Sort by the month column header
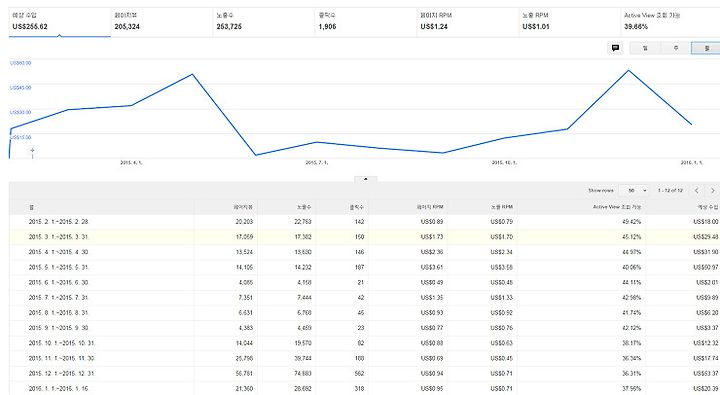The image size is (720, 395). point(31,207)
